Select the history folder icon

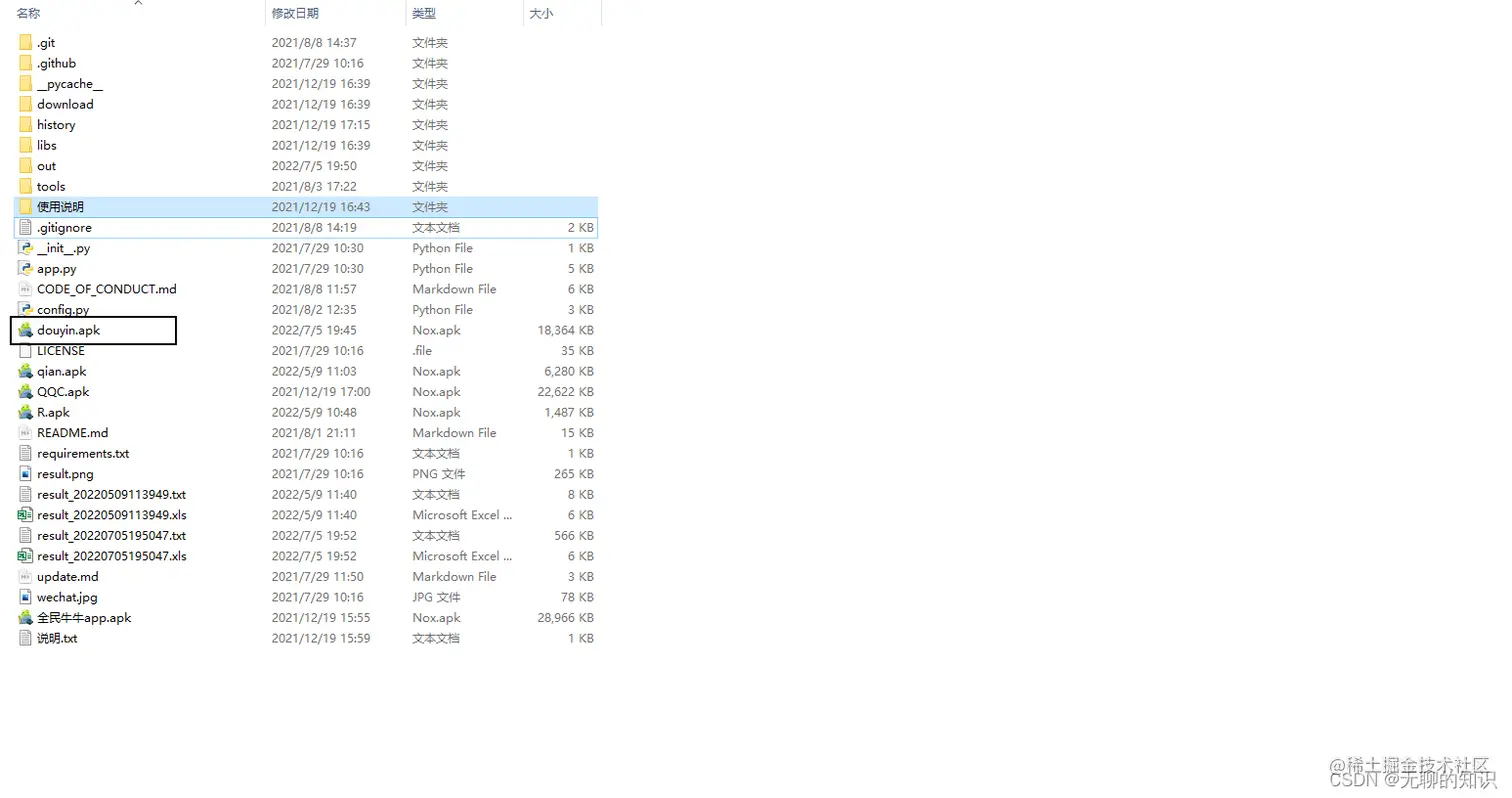tap(26, 125)
